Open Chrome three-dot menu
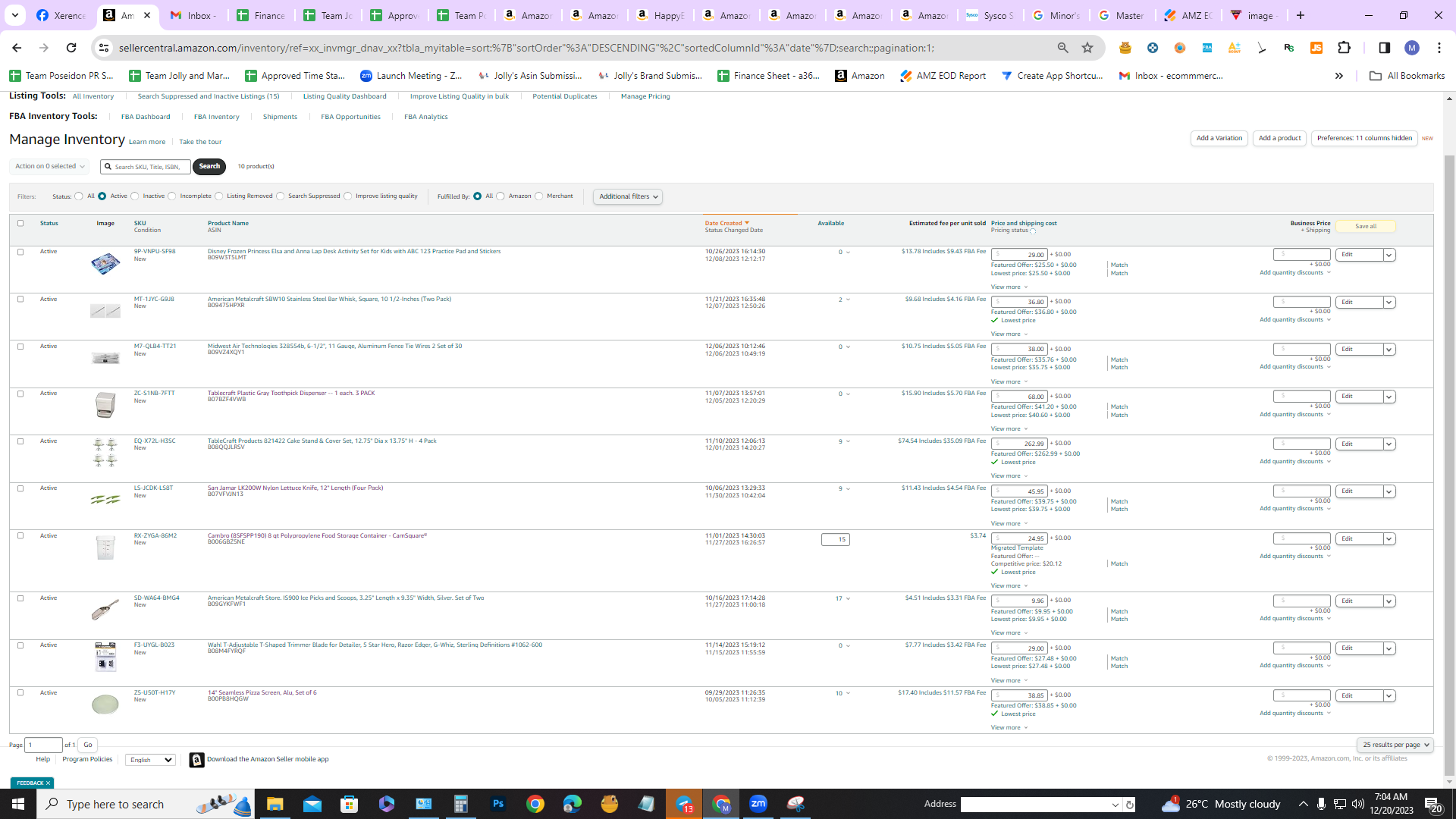 coord(1439,48)
